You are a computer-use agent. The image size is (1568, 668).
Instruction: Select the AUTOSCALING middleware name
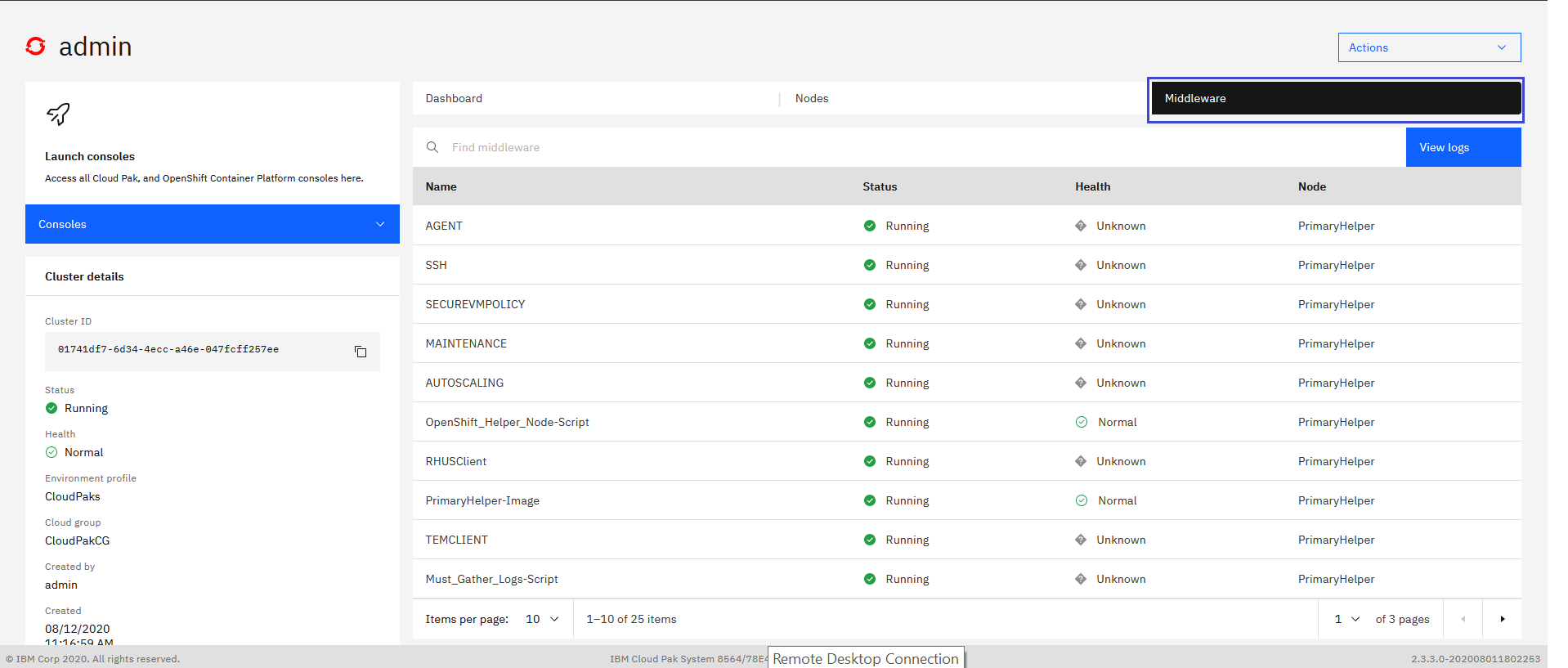(x=464, y=383)
